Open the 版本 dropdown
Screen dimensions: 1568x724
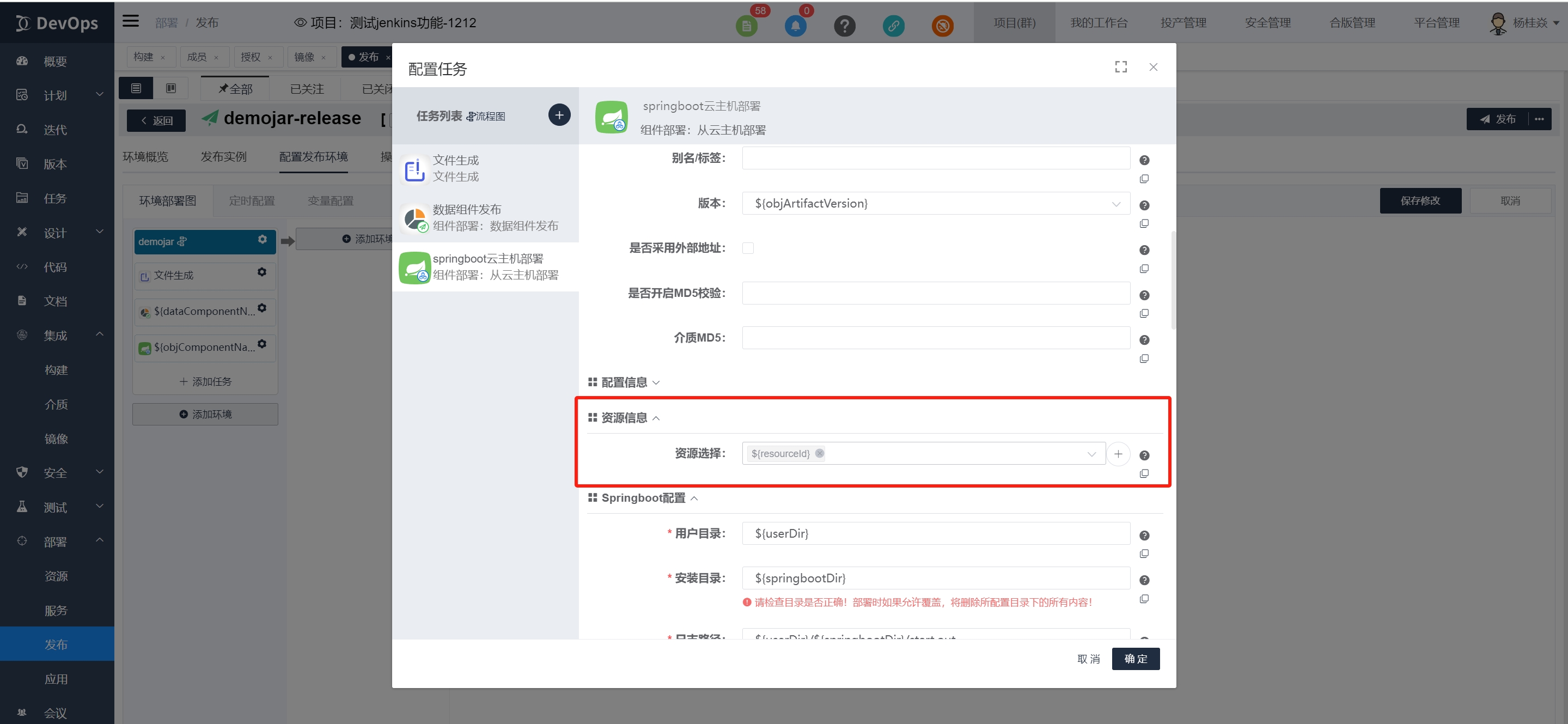tap(935, 203)
